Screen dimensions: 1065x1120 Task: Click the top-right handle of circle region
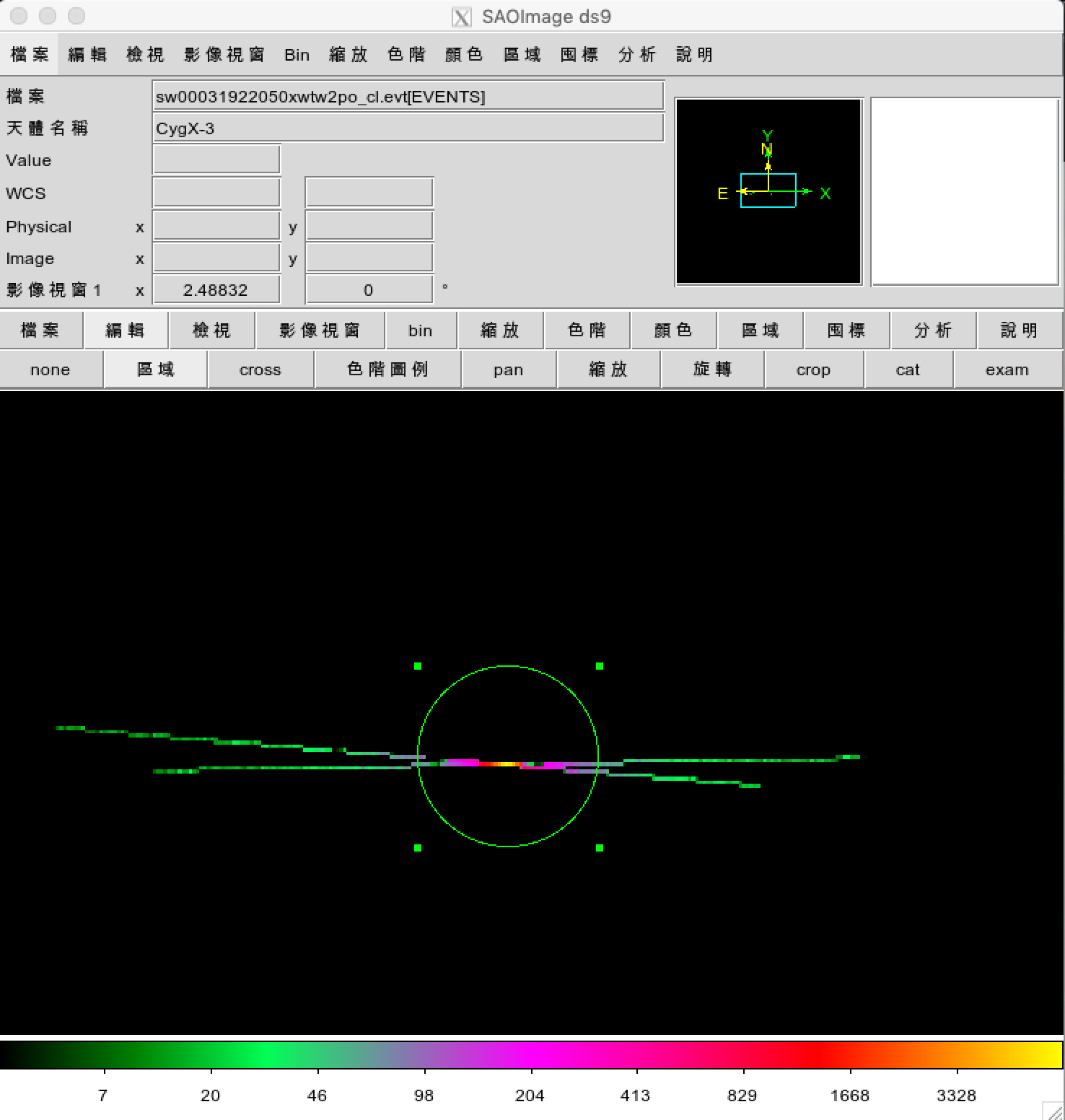click(600, 666)
